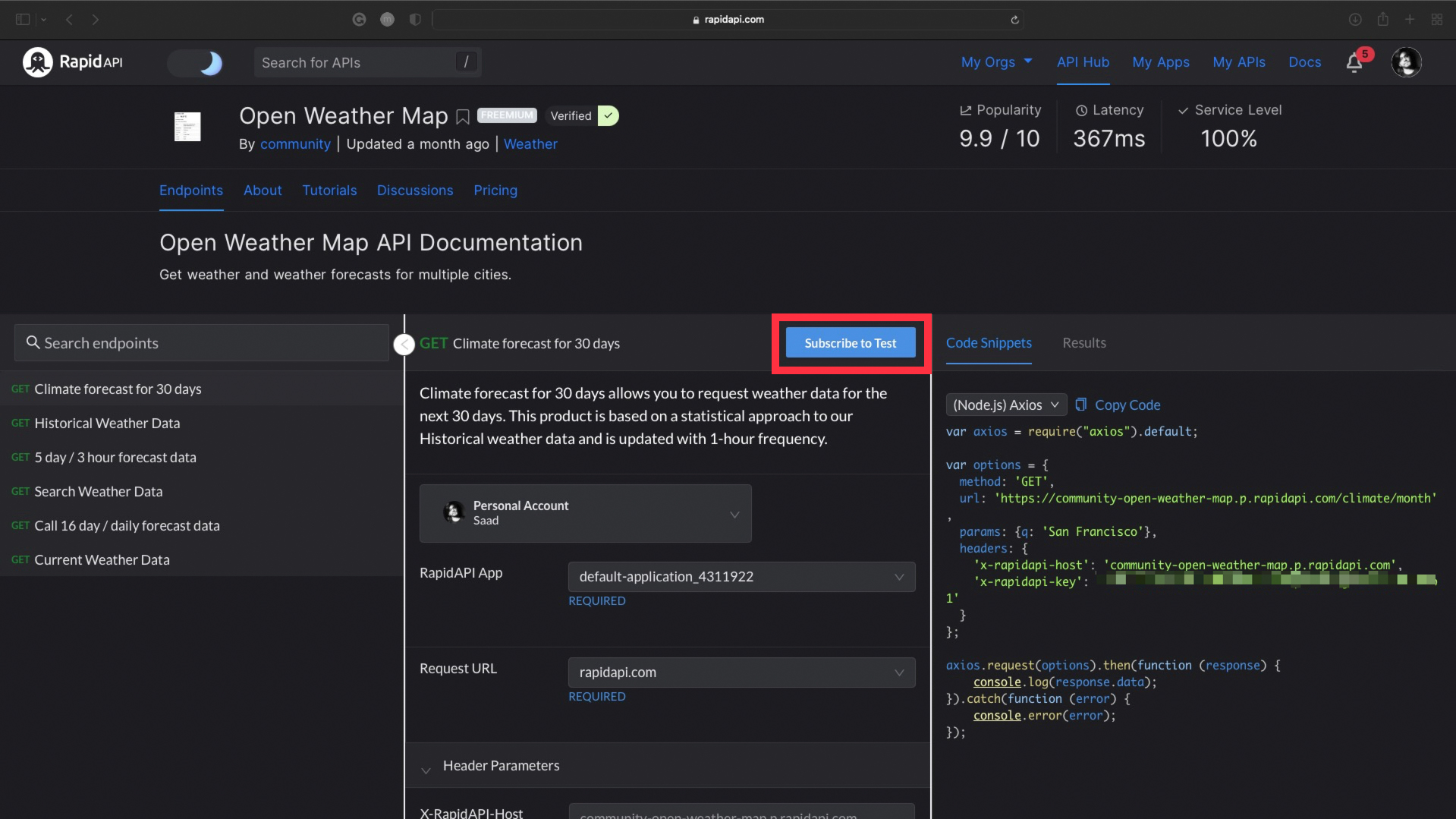The width and height of the screenshot is (1456, 819).
Task: Open Docs link
Action: (1304, 62)
